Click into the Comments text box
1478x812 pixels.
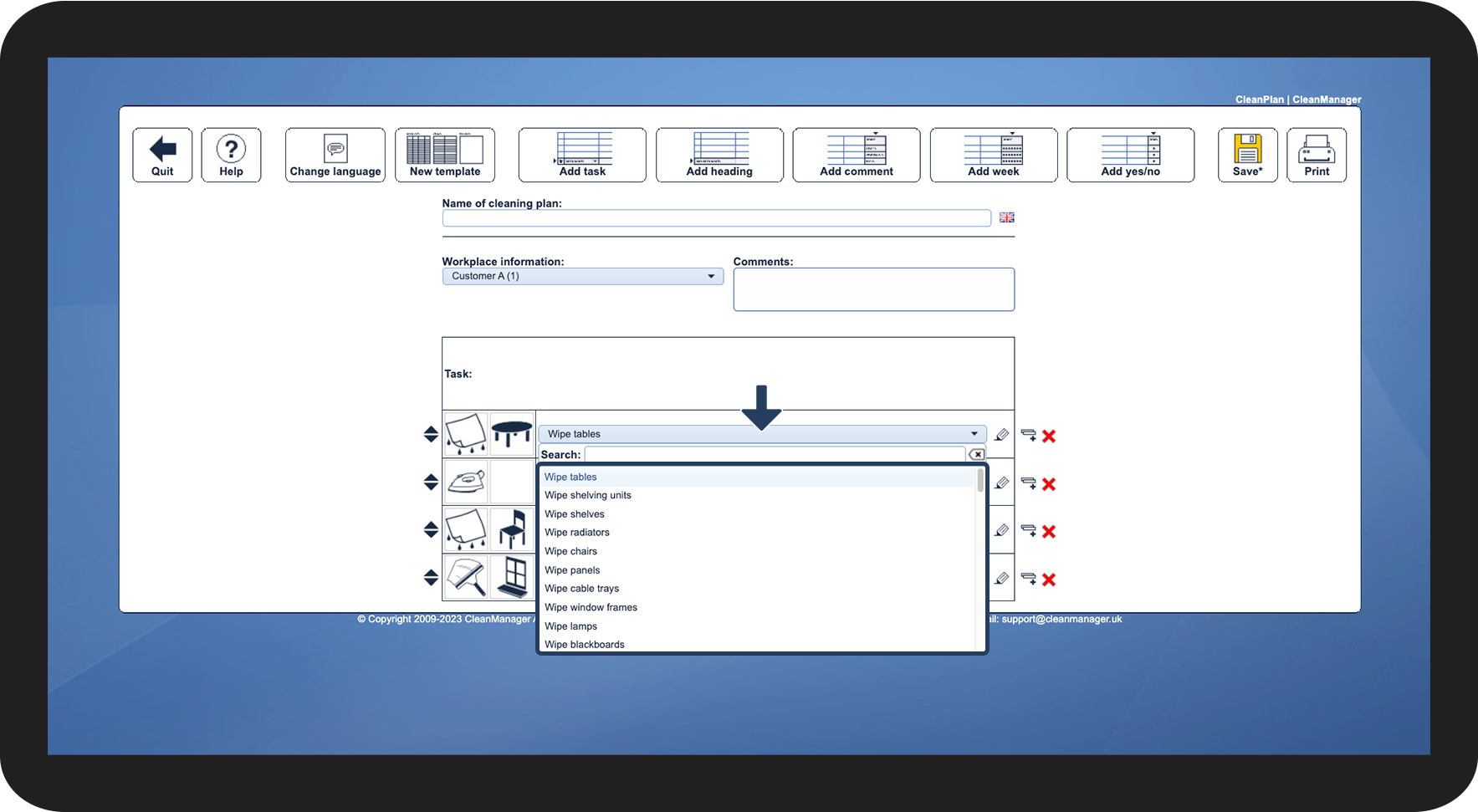(x=874, y=289)
